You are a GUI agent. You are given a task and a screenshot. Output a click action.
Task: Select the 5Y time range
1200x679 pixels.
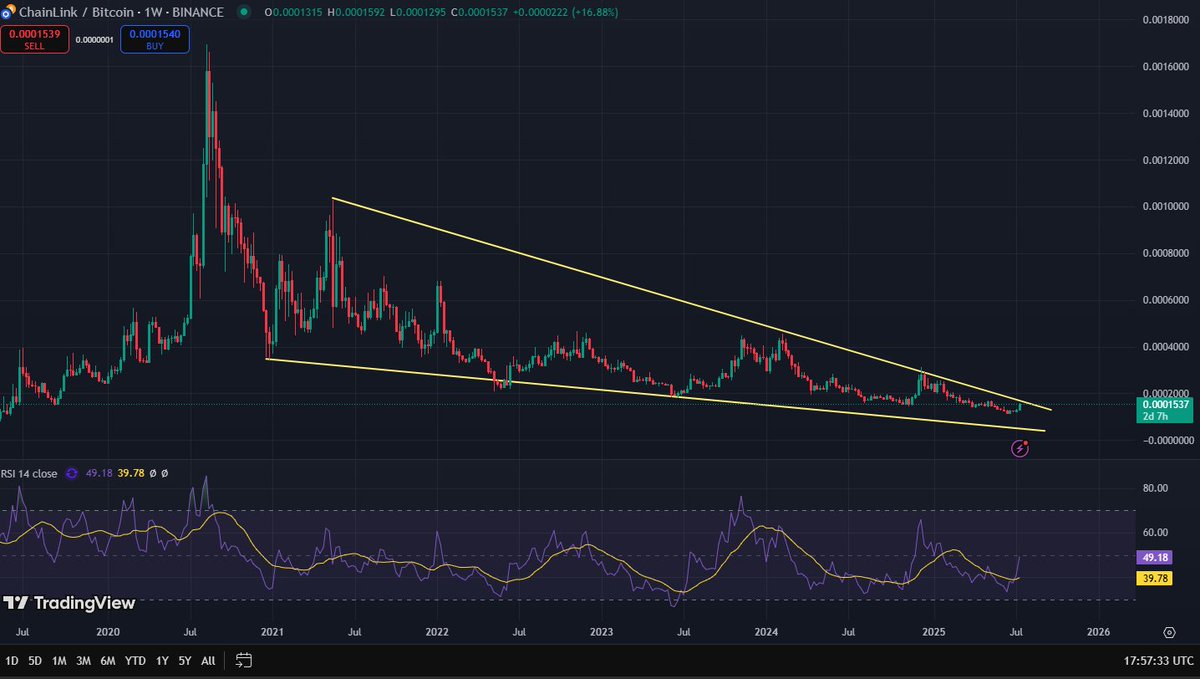pos(186,661)
